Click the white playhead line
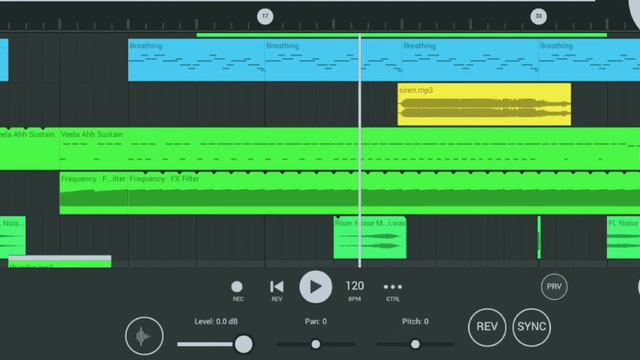This screenshot has height=360, width=640. 360,150
